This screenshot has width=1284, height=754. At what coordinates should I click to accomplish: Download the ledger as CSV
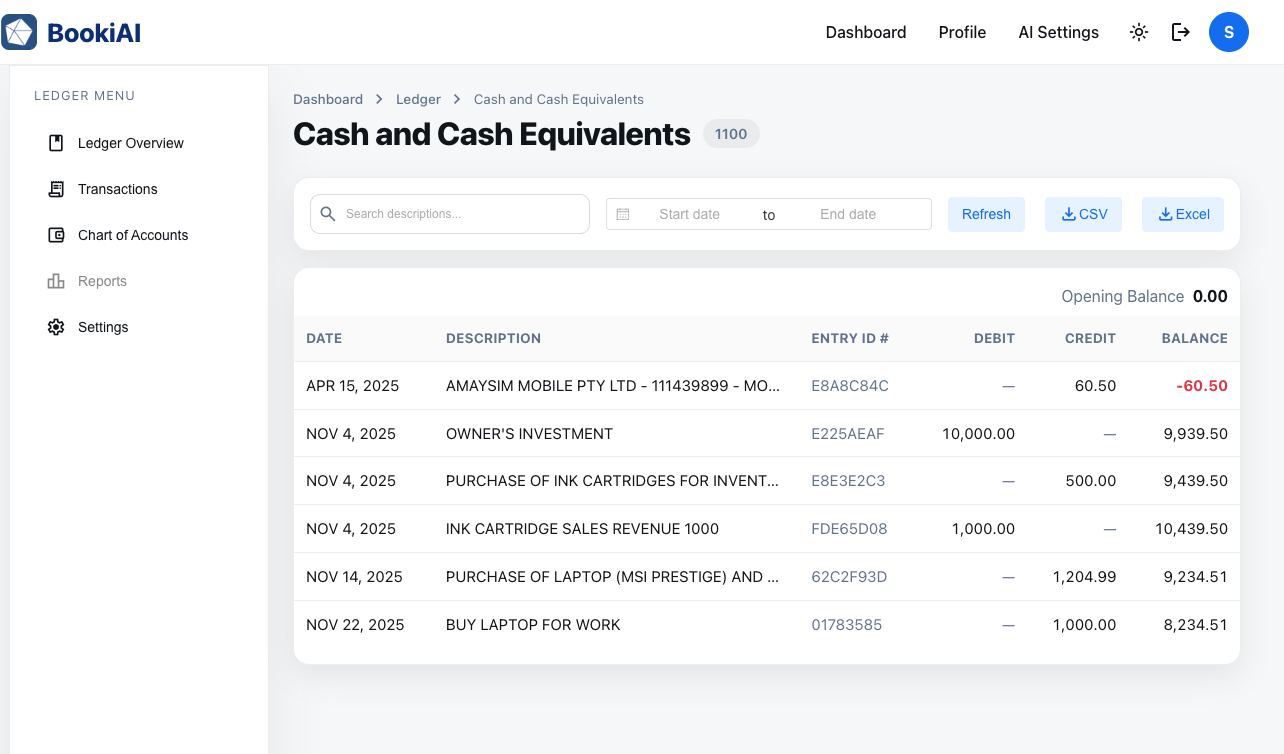tap(1083, 214)
